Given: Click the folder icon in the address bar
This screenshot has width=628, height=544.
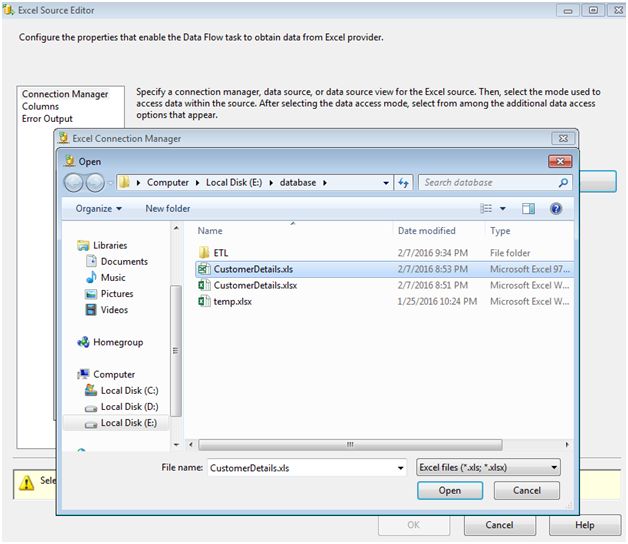Looking at the screenshot, I should (x=124, y=183).
